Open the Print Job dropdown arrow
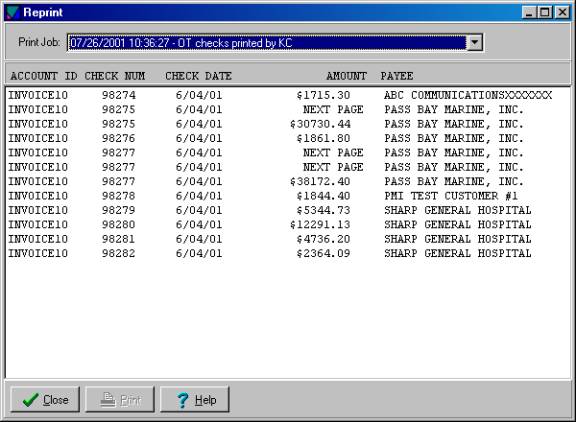 [x=474, y=43]
